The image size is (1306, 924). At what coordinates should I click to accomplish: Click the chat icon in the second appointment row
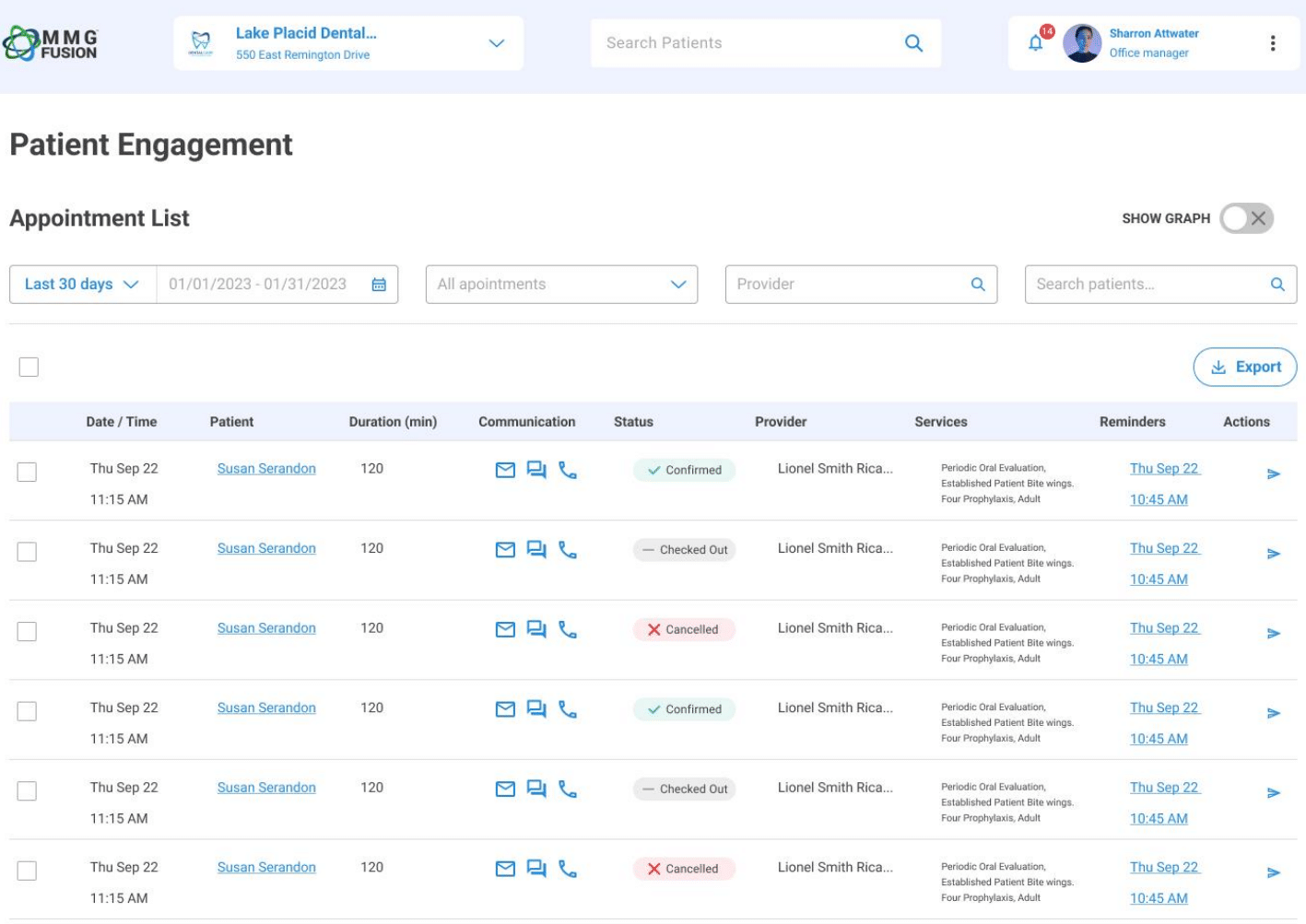(536, 550)
